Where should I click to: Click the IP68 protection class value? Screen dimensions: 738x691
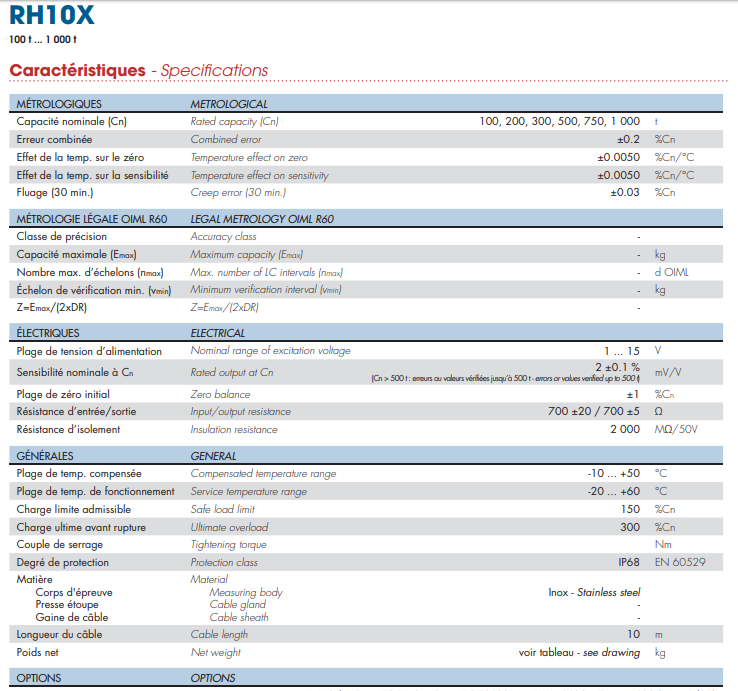click(x=628, y=563)
